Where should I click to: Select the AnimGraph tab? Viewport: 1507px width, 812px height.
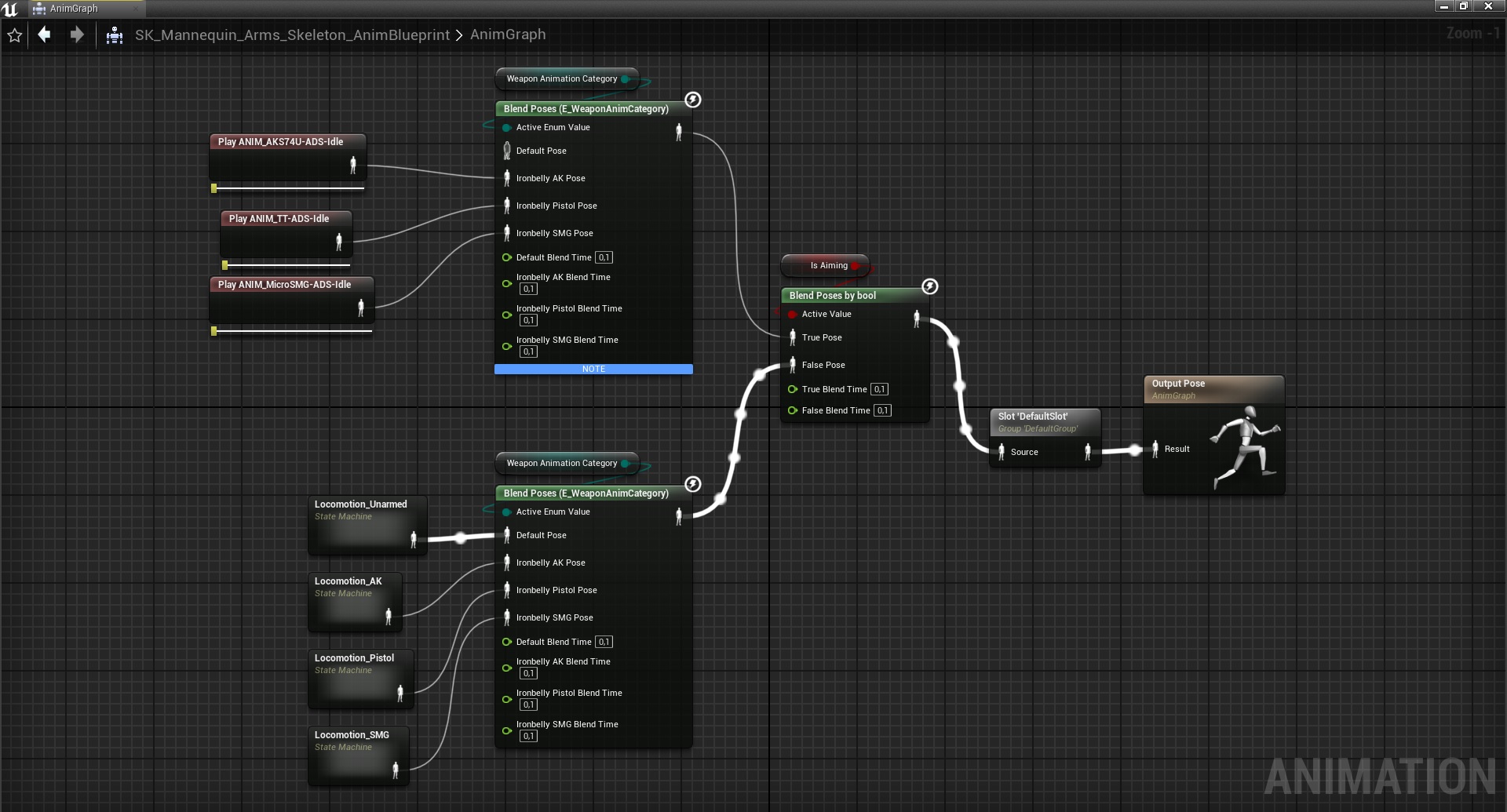tap(74, 9)
